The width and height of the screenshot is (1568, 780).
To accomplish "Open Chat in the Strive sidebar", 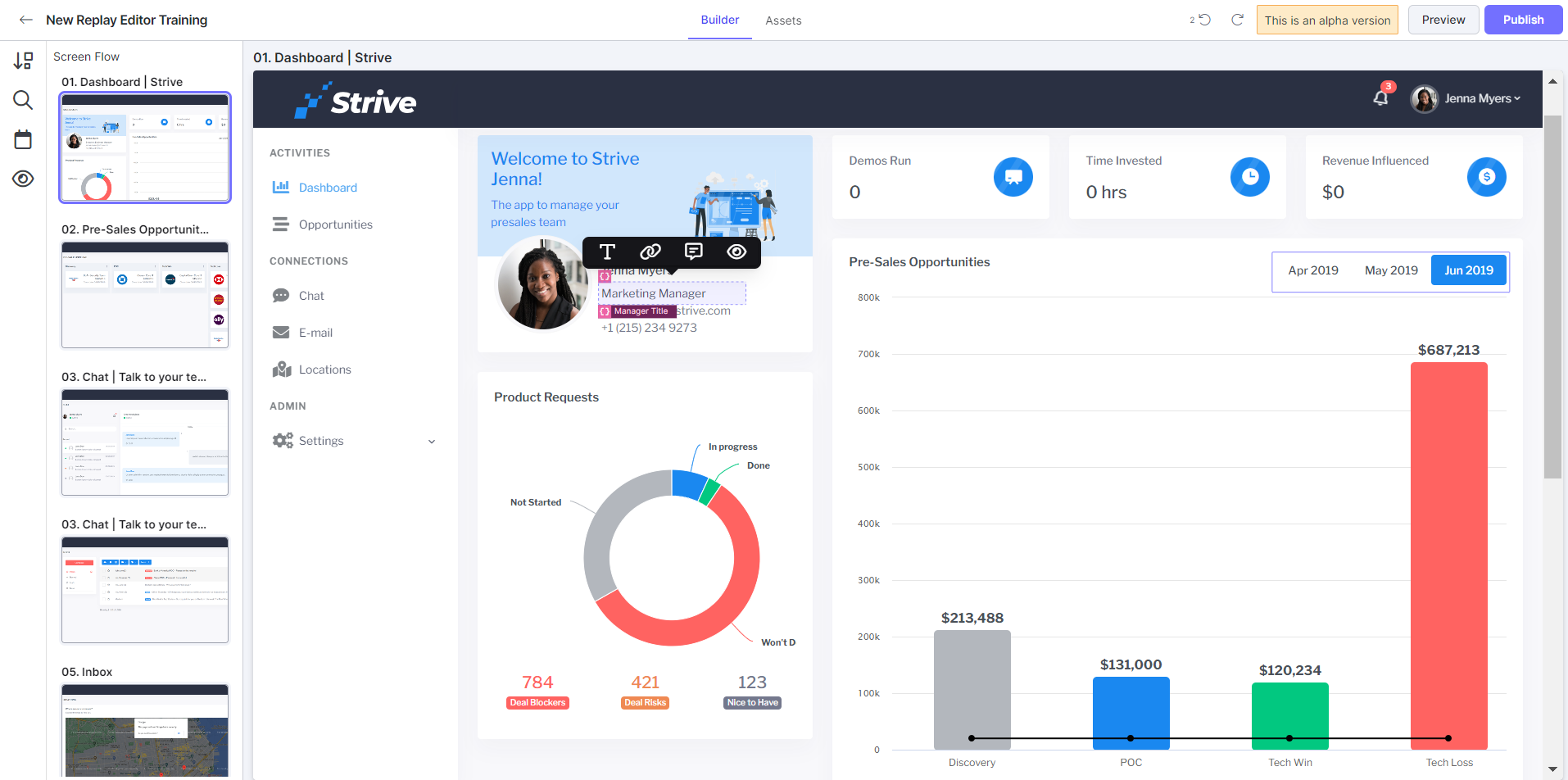I will point(311,296).
